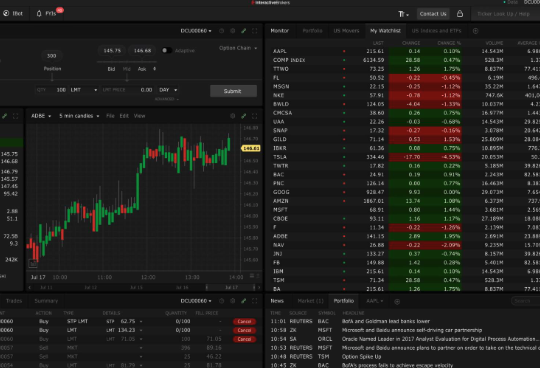Cancel the LMT 134.23 buy order
Image resolution: width=540 pixels, height=368 pixels.
244,330
